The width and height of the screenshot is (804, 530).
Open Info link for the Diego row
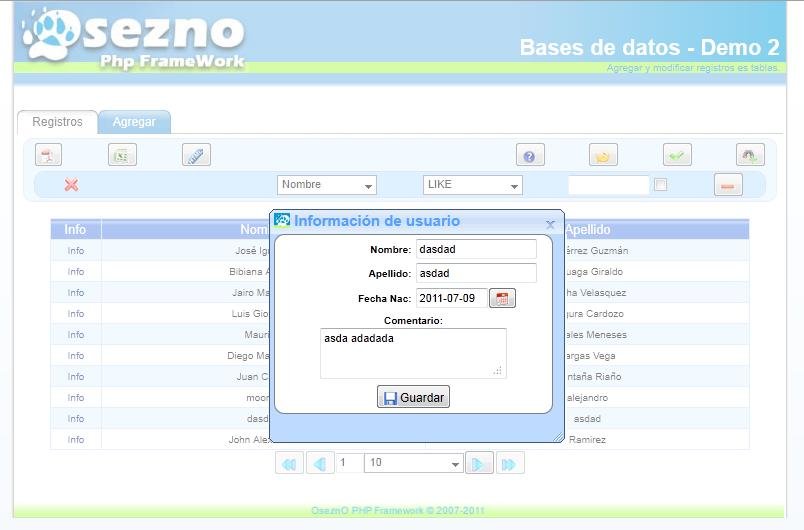click(76, 356)
